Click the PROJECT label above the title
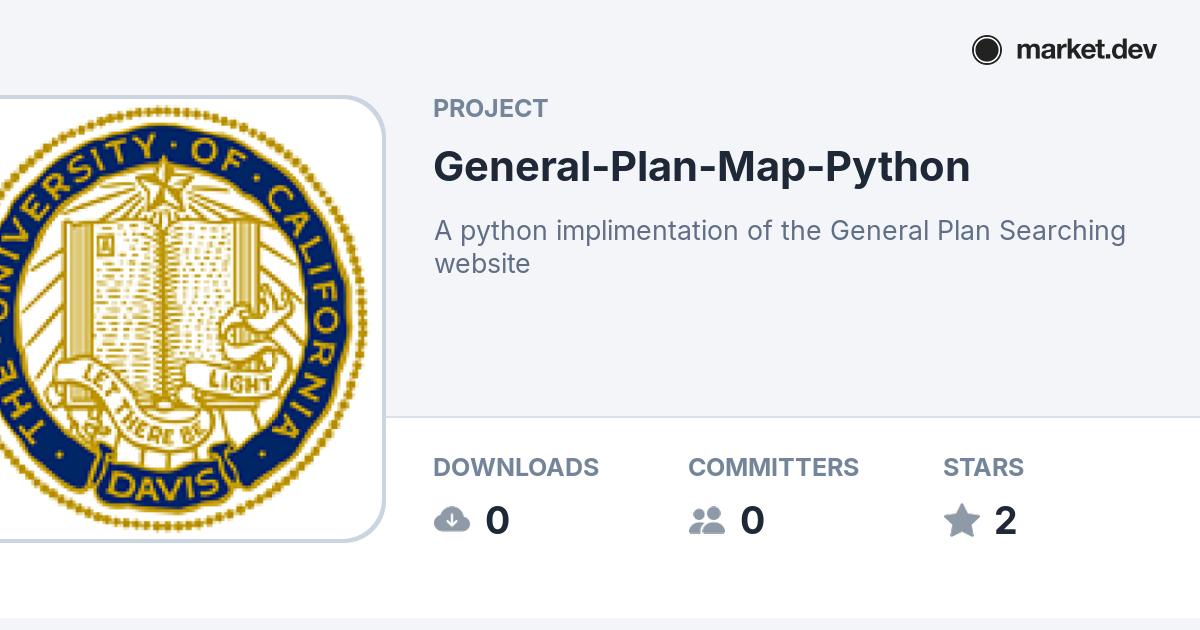This screenshot has height=630, width=1200. 490,109
